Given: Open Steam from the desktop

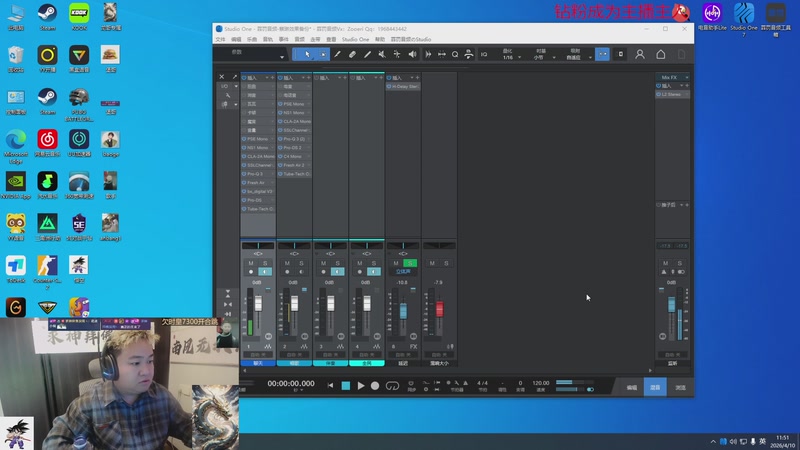Looking at the screenshot, I should click(47, 15).
